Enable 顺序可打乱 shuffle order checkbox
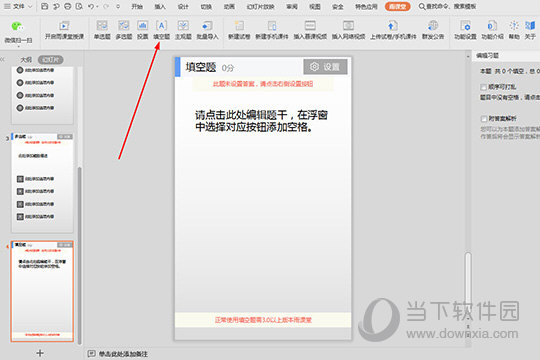540x360 pixels. [484, 87]
